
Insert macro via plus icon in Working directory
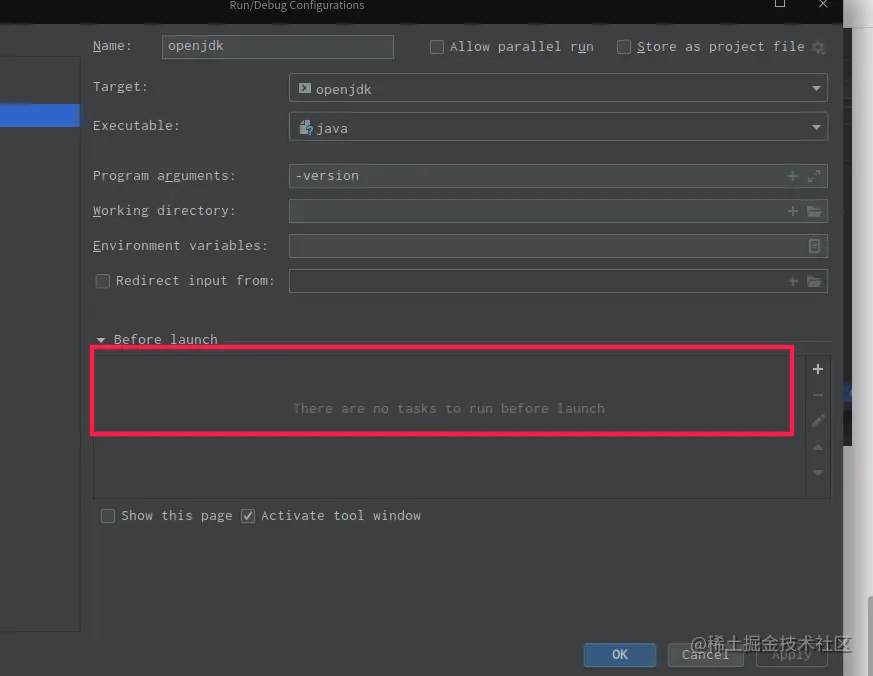pyautogui.click(x=792, y=211)
